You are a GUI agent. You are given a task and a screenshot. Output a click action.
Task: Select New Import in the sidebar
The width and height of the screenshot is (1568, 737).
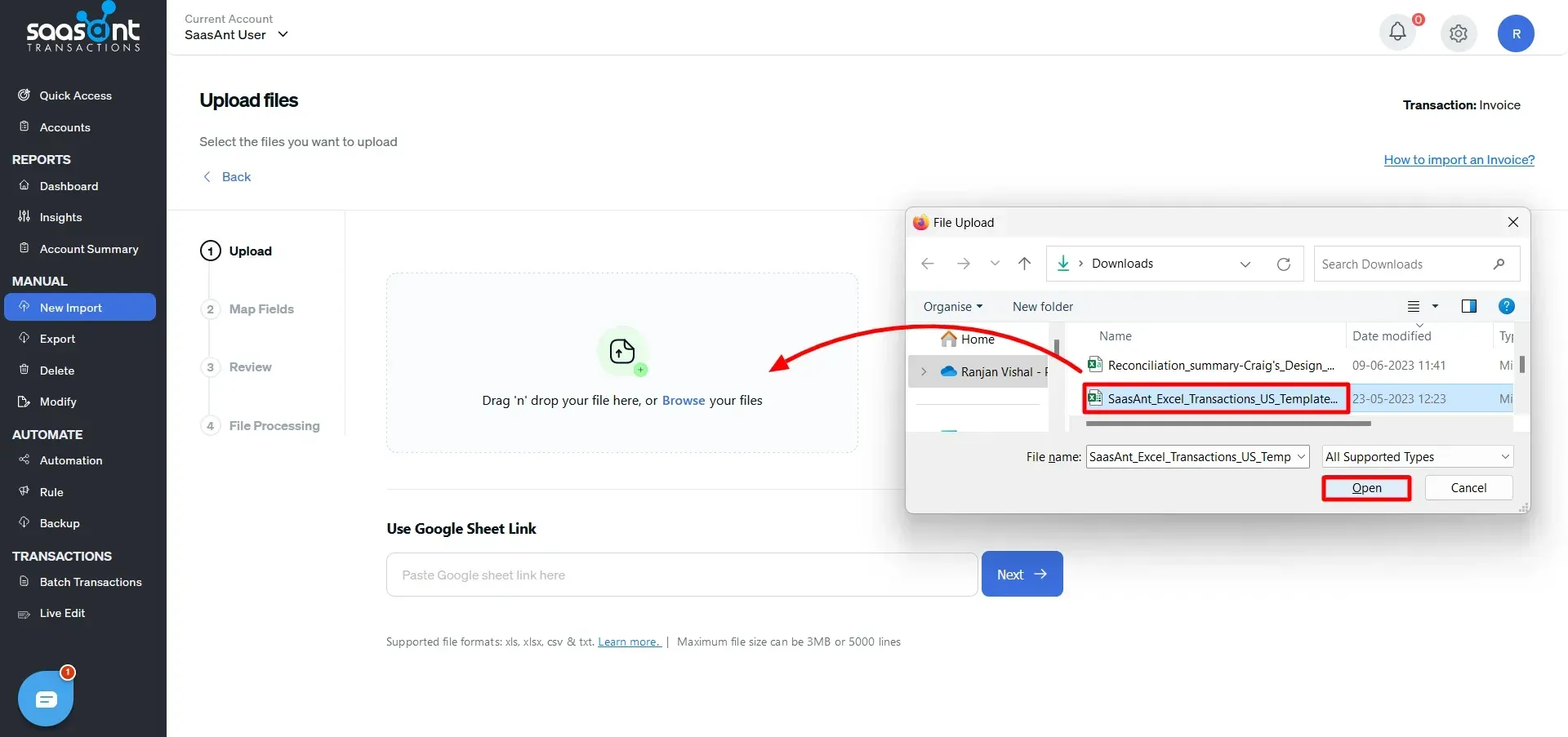point(80,308)
